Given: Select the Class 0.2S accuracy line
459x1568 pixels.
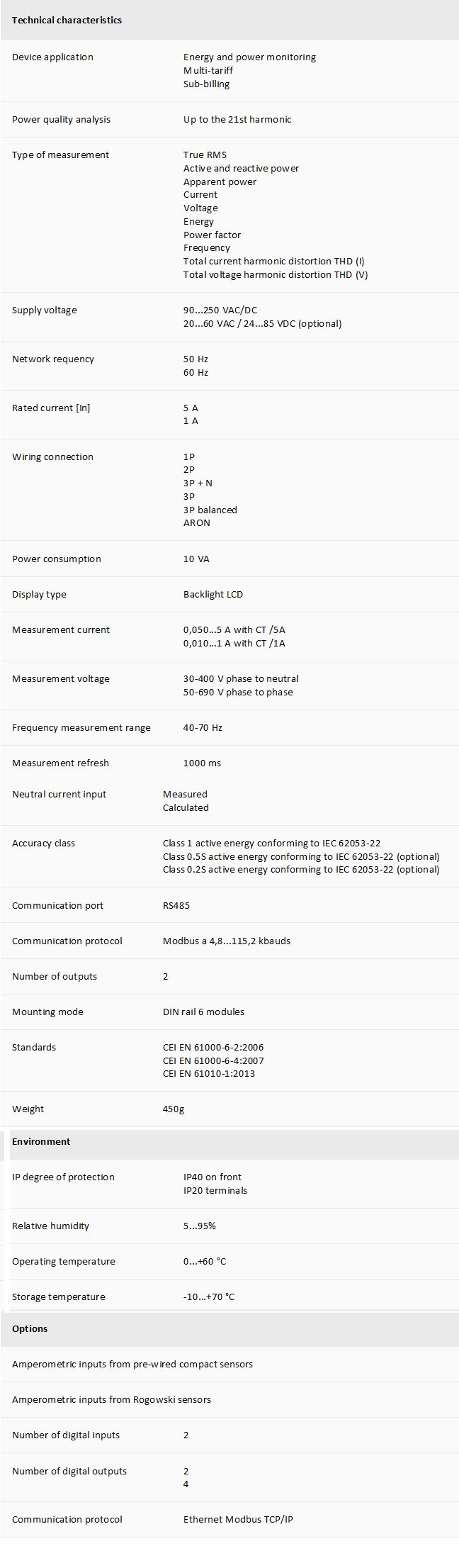Looking at the screenshot, I should (301, 869).
